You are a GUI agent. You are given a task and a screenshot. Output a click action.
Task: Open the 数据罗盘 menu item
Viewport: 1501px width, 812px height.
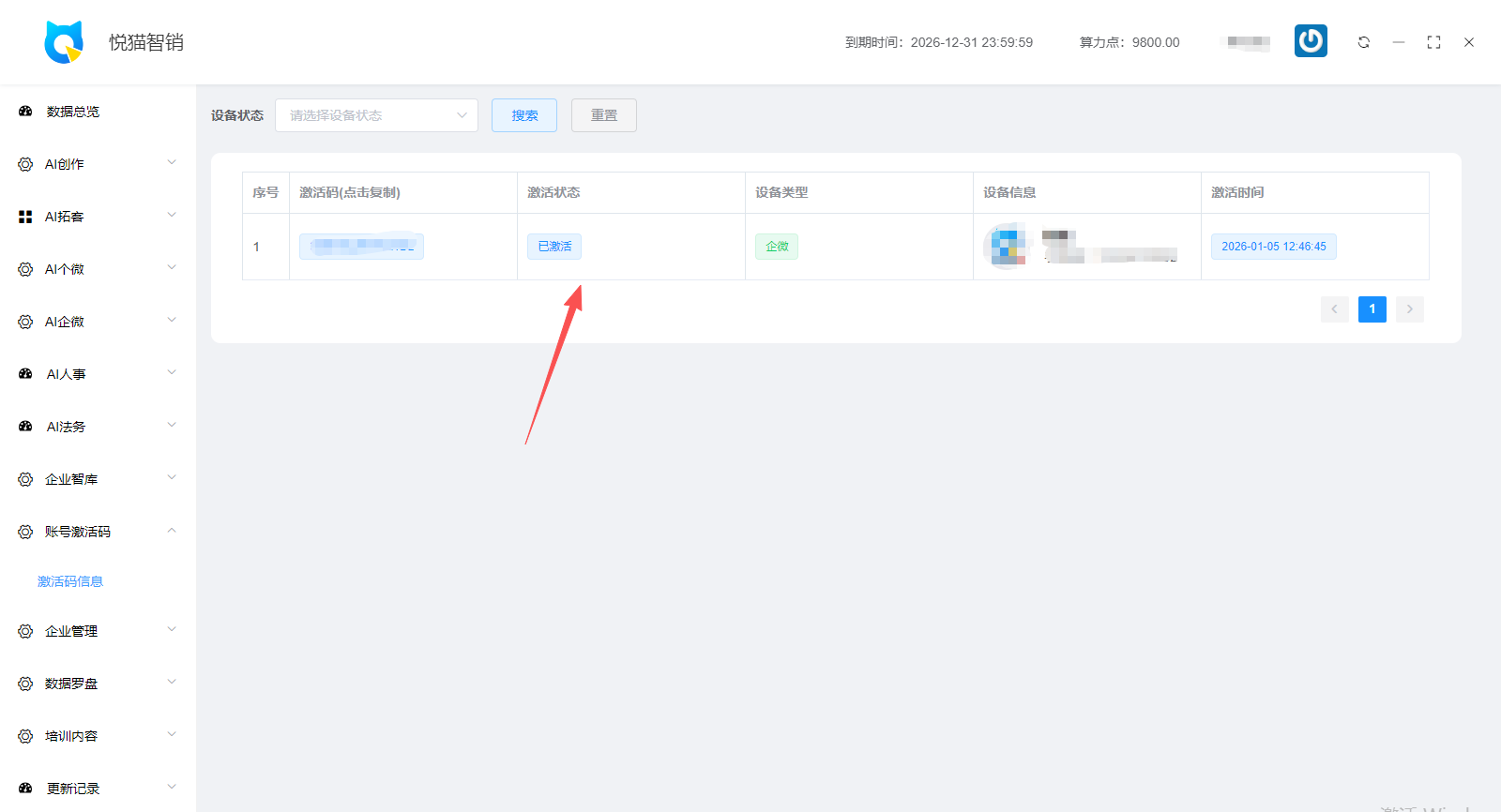71,684
